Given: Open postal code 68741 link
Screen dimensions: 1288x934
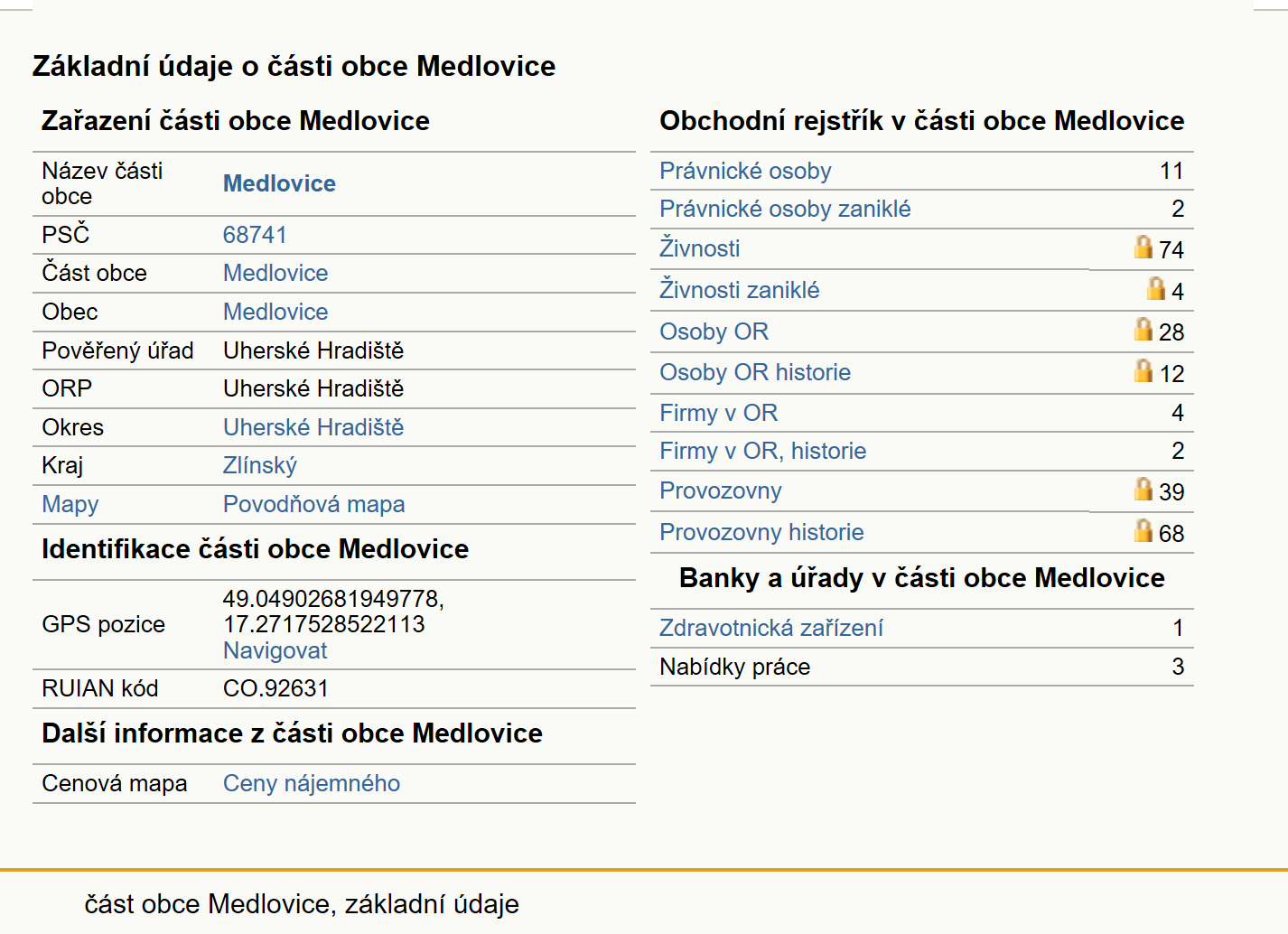Looking at the screenshot, I should point(255,235).
